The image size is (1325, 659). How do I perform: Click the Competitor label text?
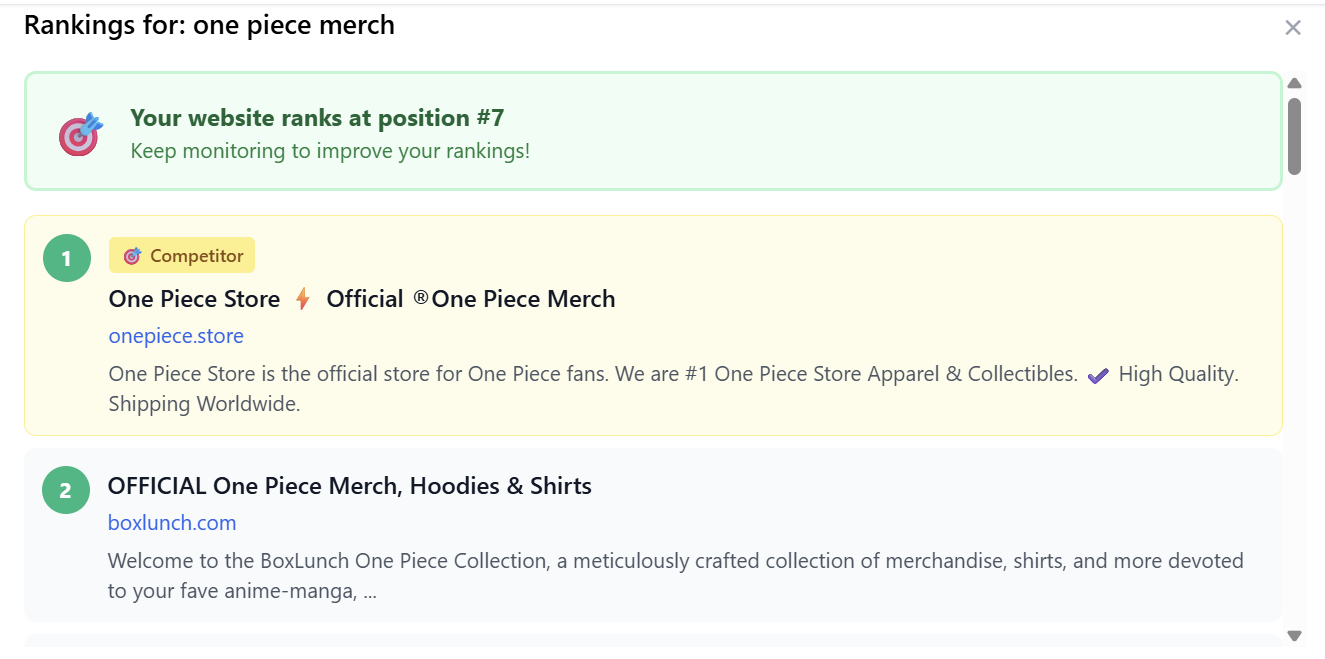(x=197, y=256)
